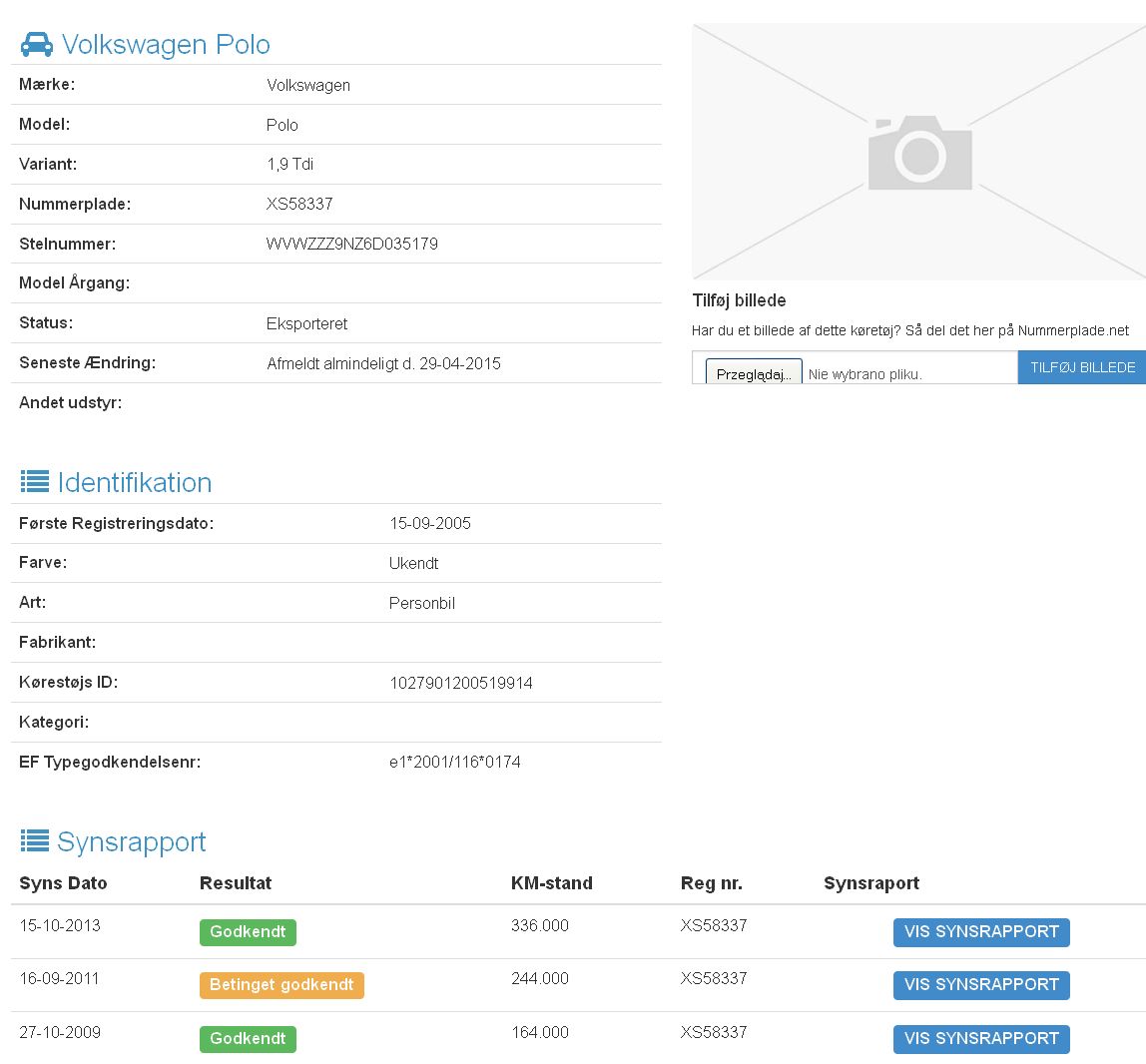Click the Nie wybrano pliku file status text
This screenshot has height=1064, width=1146.
tap(865, 374)
